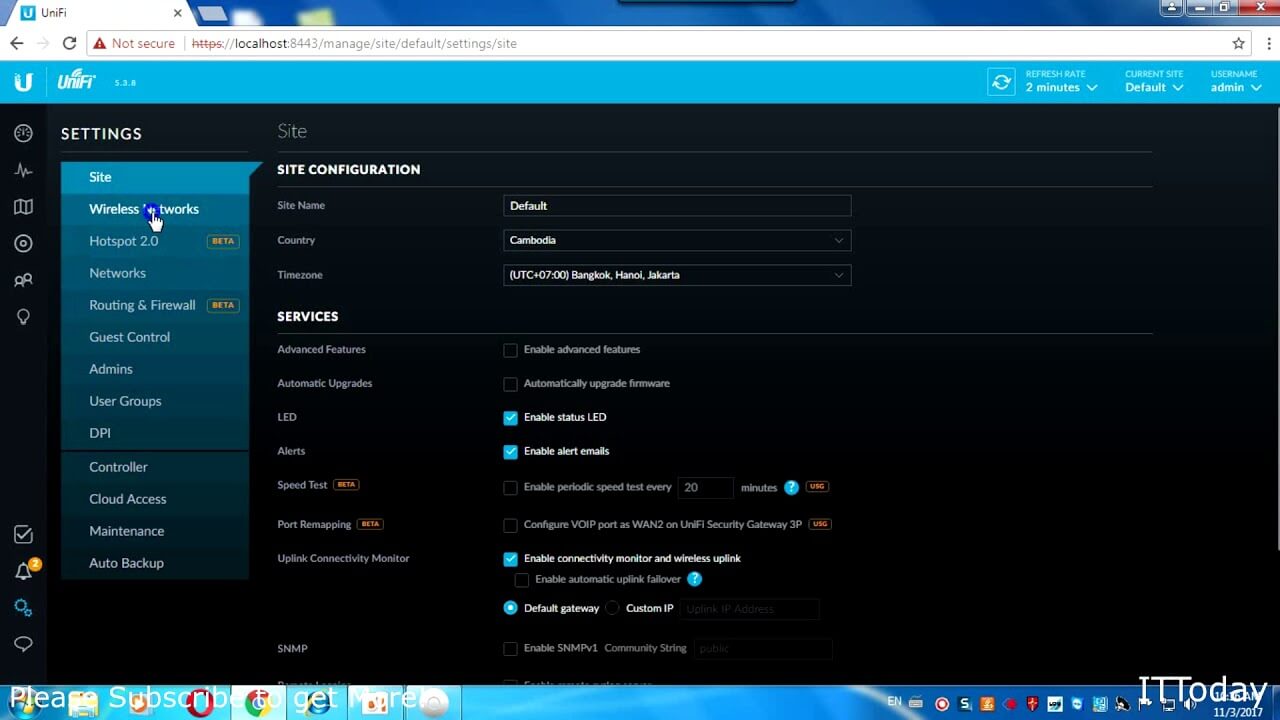This screenshot has height=720, width=1280.
Task: Open the Dashboard panel in UniFi sidebar
Action: pos(23,133)
